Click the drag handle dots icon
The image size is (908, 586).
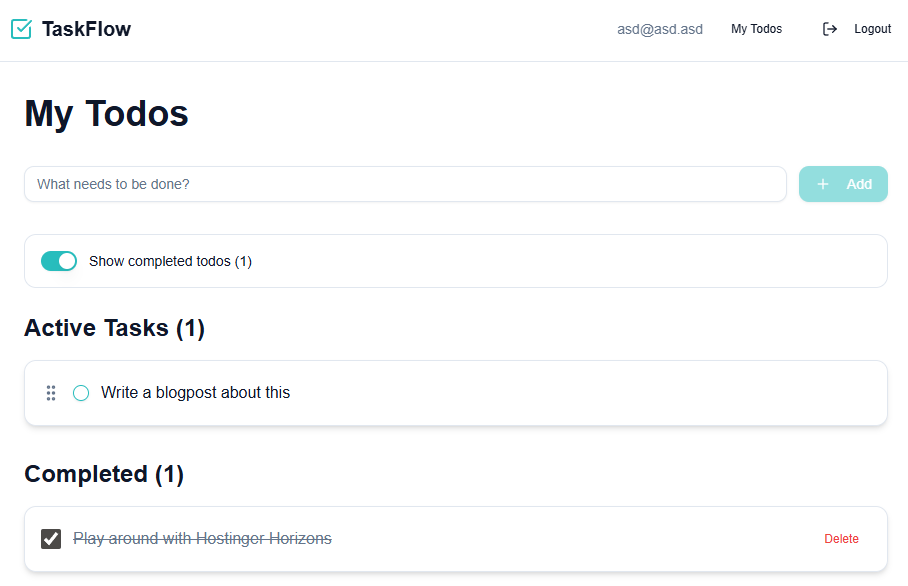(51, 393)
